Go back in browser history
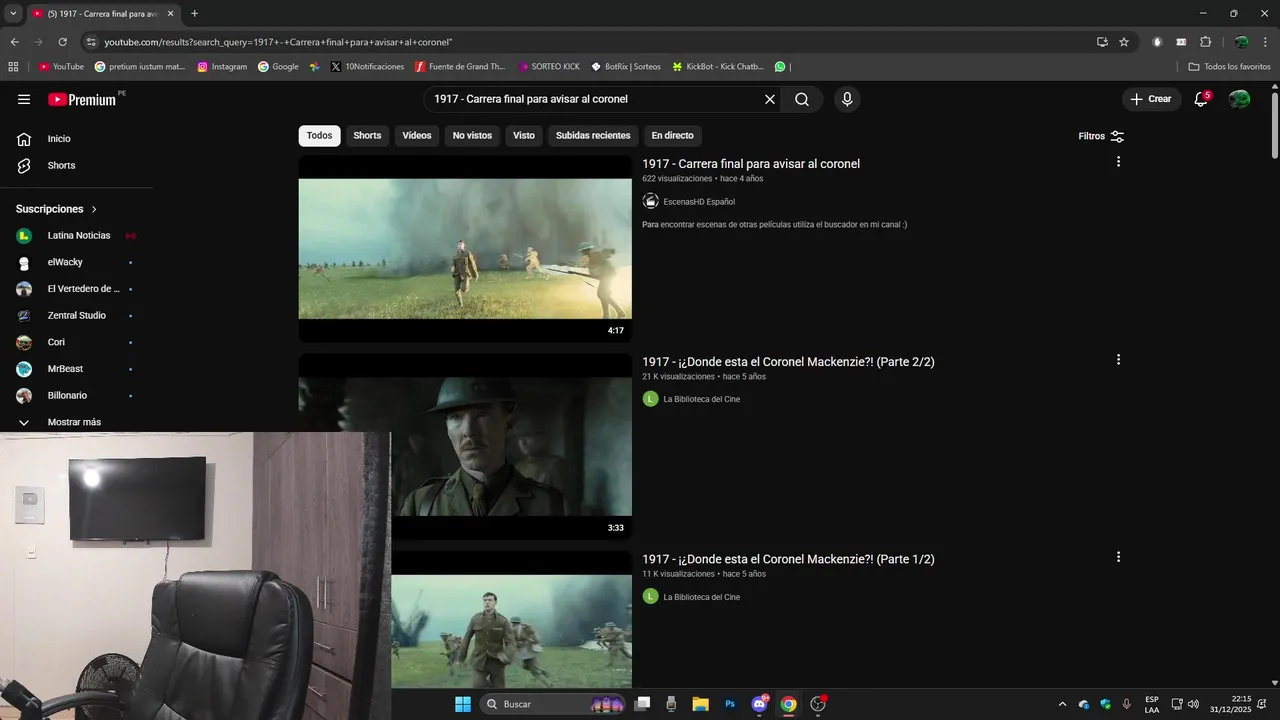 pos(14,42)
